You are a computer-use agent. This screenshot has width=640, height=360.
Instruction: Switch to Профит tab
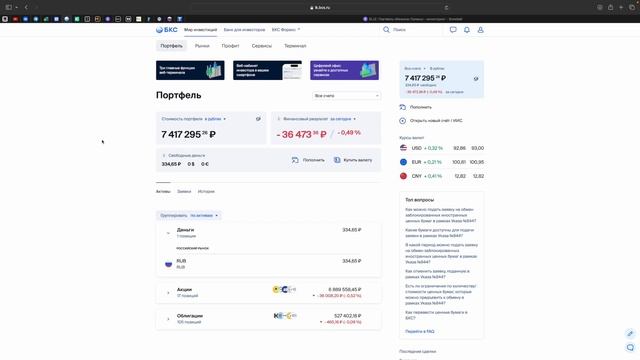click(230, 46)
